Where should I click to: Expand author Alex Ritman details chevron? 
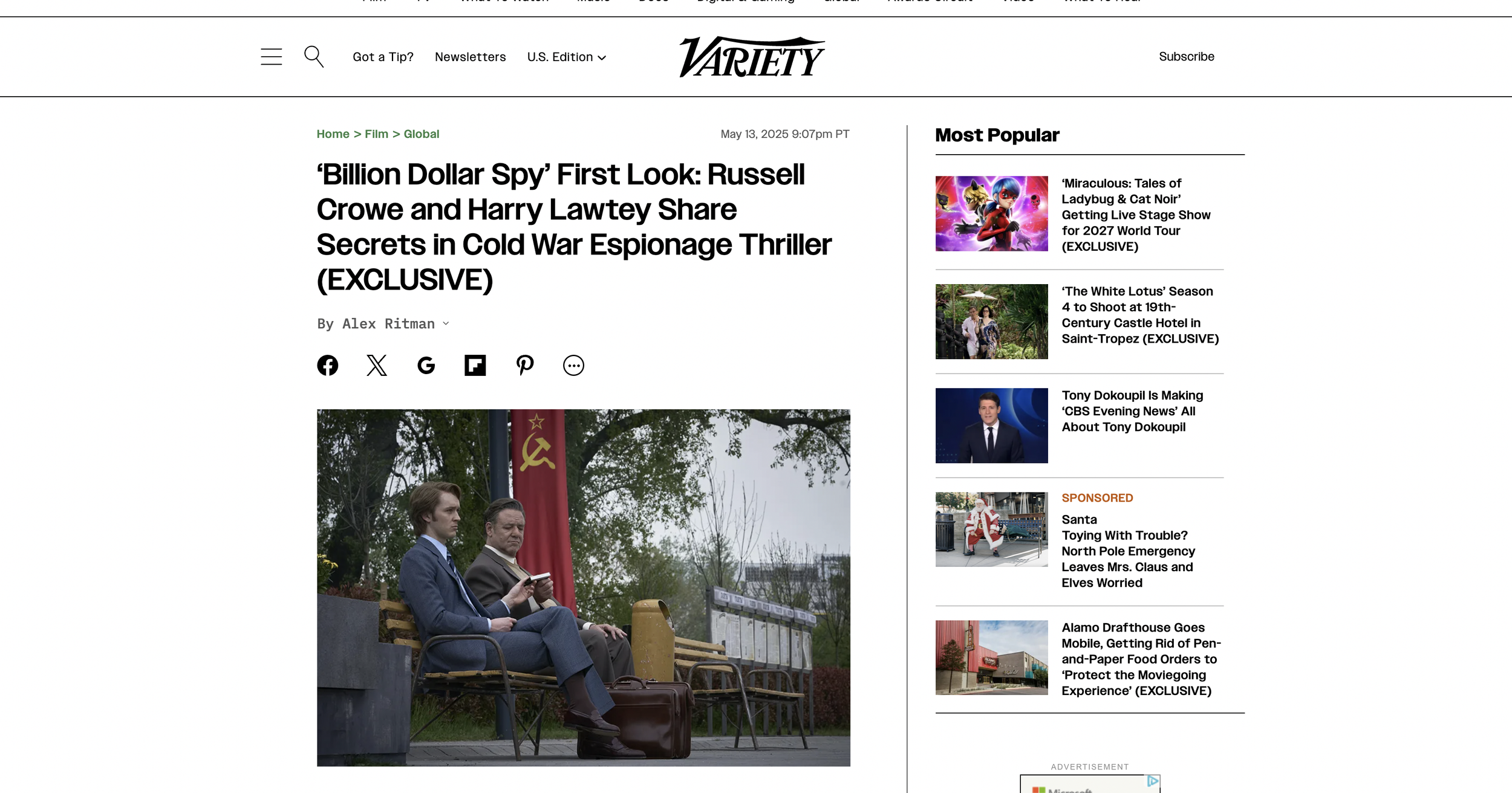[x=446, y=323]
